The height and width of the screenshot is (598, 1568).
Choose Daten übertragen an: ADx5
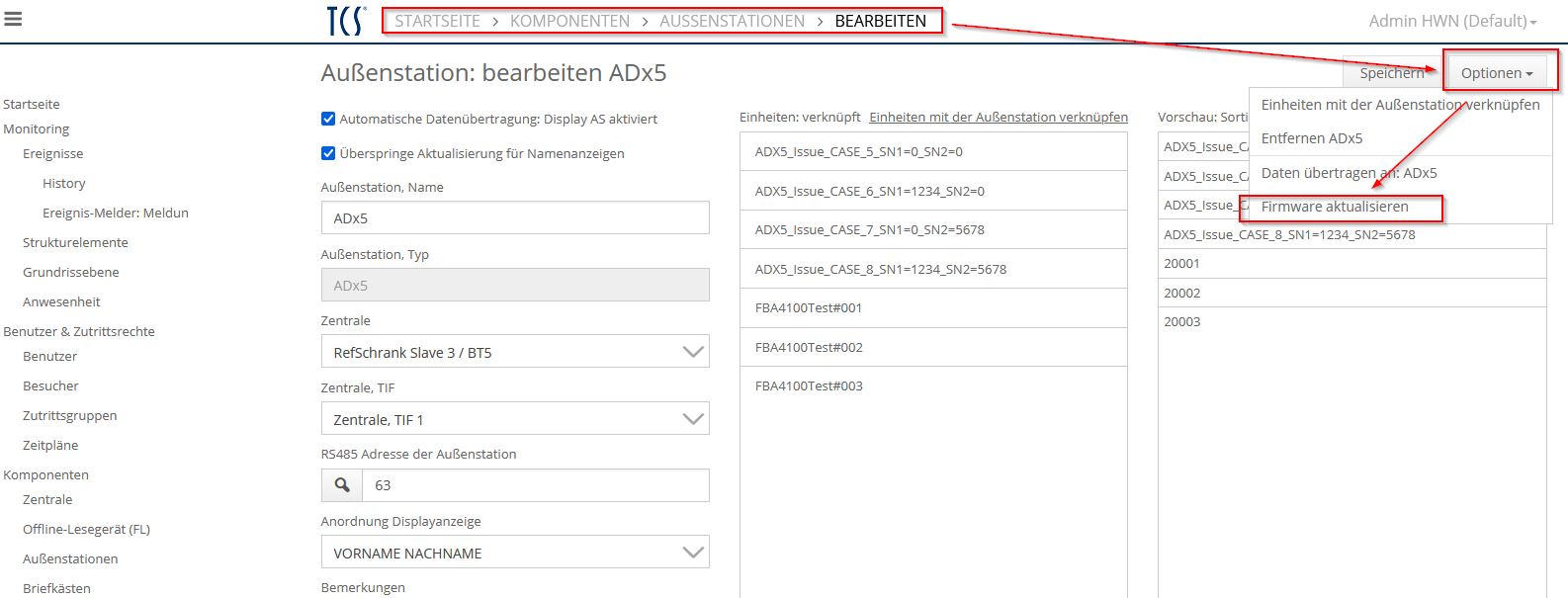coord(1349,173)
